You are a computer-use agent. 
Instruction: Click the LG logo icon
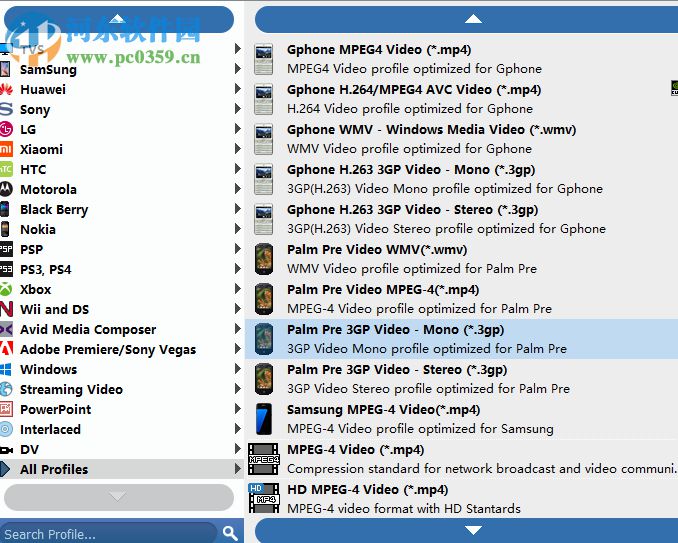coord(6,129)
